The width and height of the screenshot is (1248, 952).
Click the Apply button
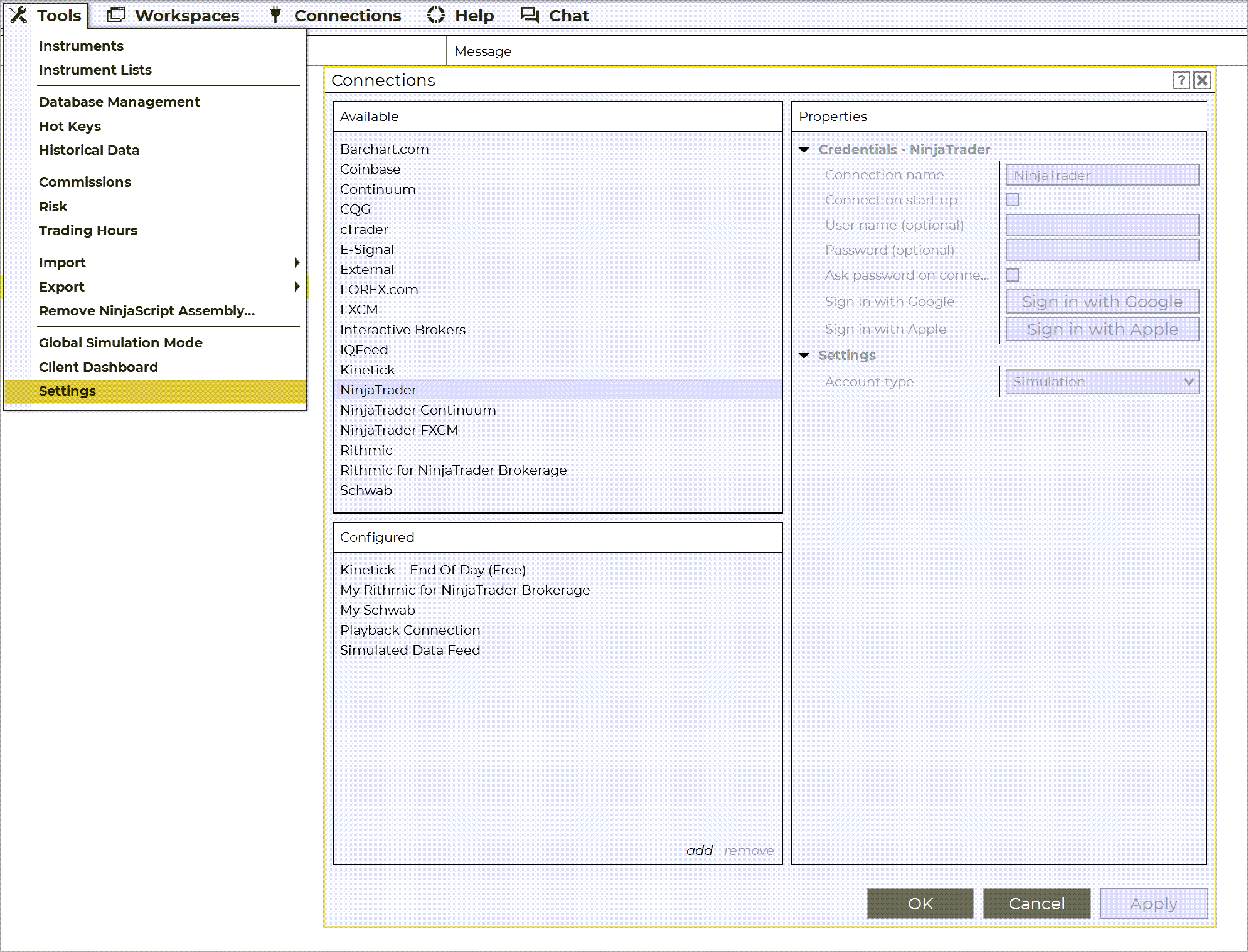pyautogui.click(x=1153, y=904)
